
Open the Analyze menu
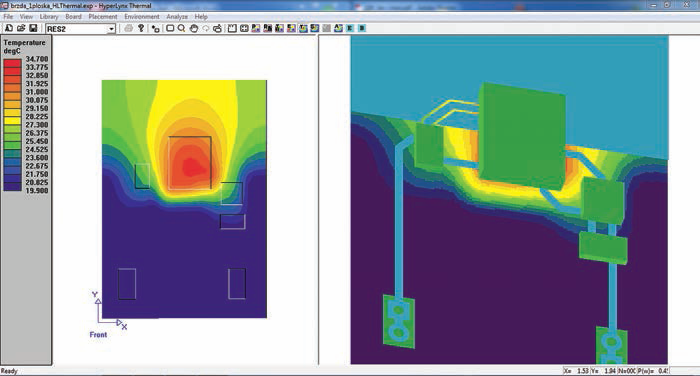tap(177, 17)
